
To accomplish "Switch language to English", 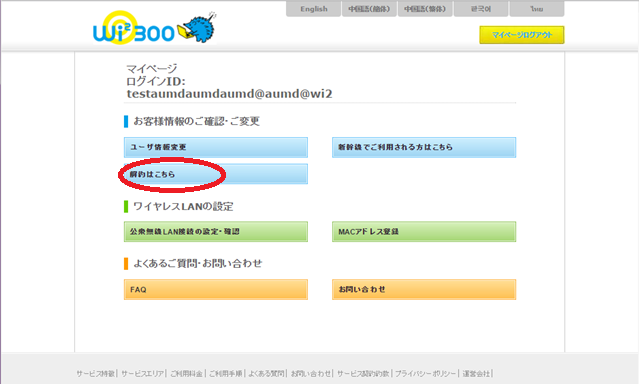I will pyautogui.click(x=313, y=9).
